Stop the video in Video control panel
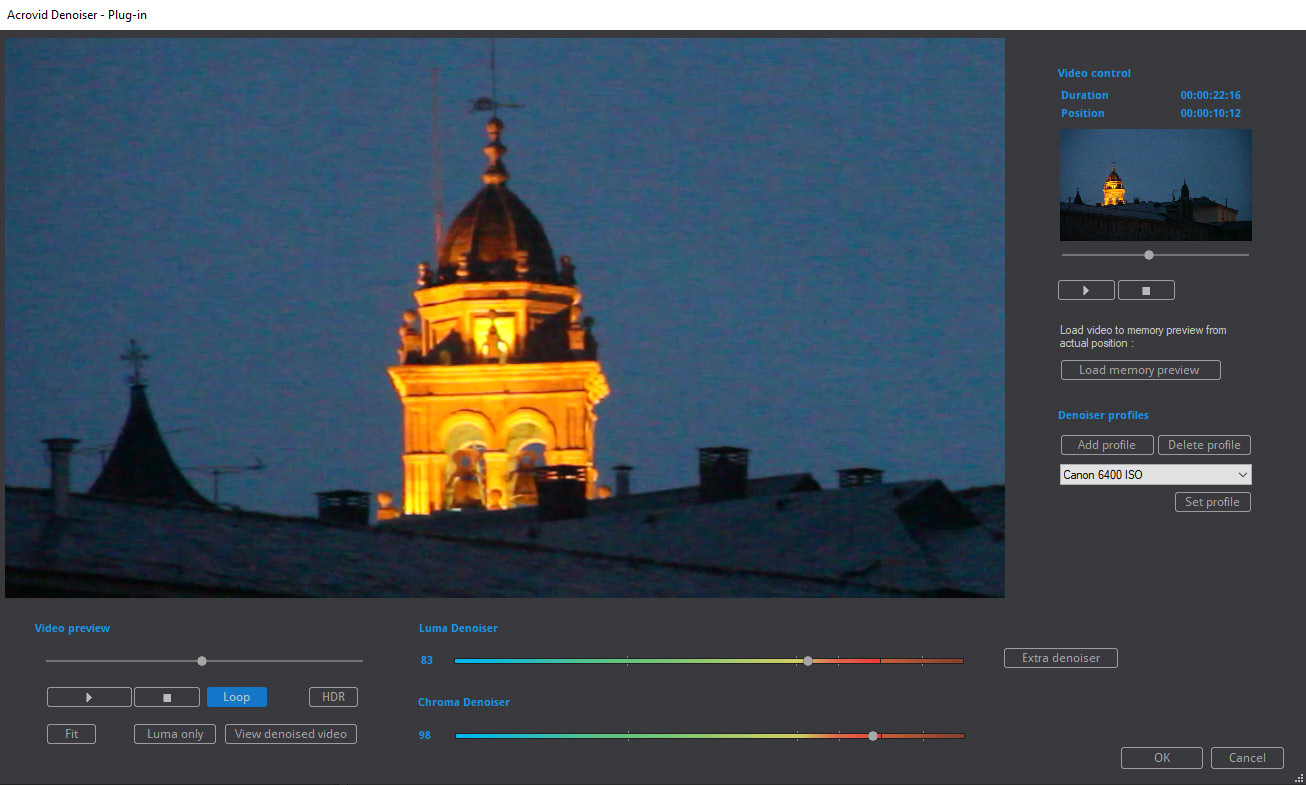The height and width of the screenshot is (785, 1306). point(1146,290)
